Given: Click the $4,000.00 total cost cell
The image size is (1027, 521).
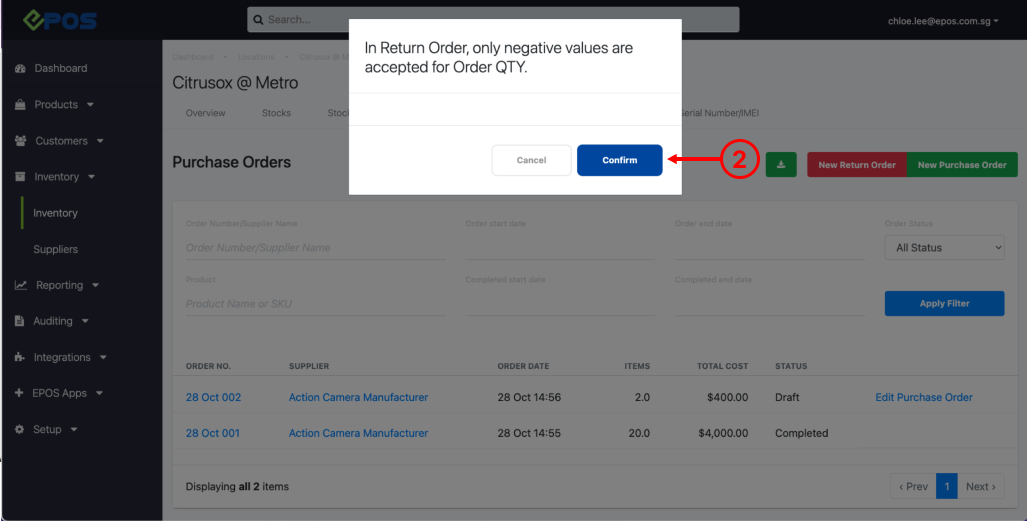Looking at the screenshot, I should [722, 433].
